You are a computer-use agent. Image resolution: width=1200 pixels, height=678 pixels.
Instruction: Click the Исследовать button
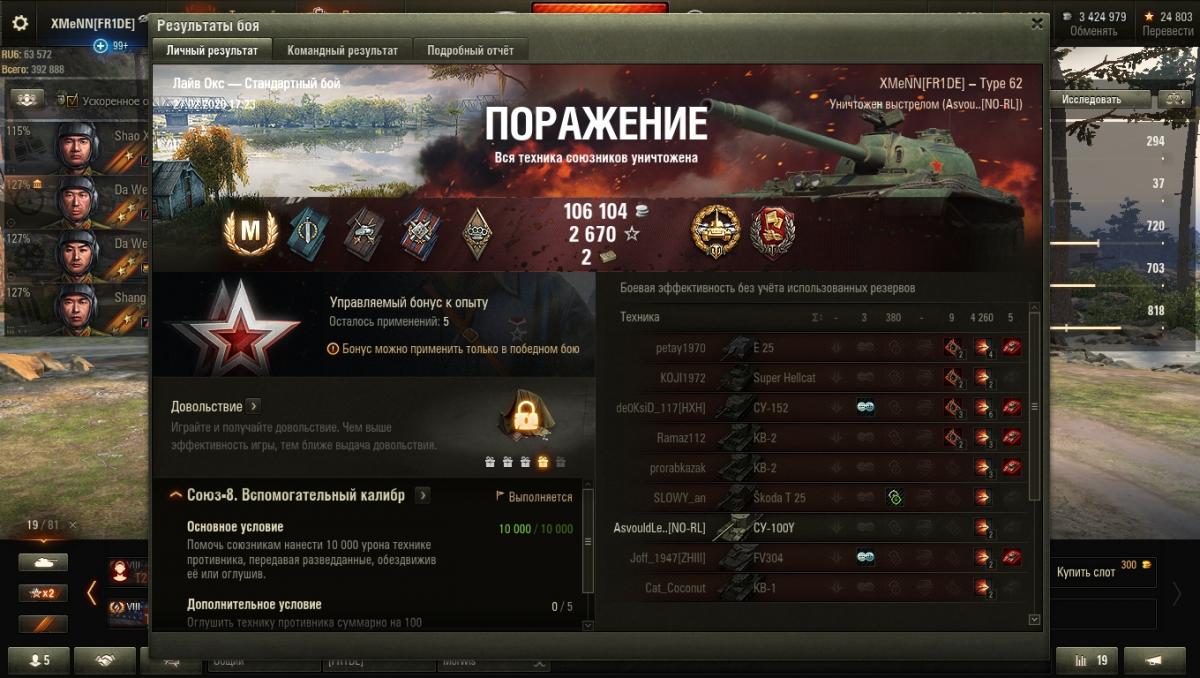tap(1092, 99)
